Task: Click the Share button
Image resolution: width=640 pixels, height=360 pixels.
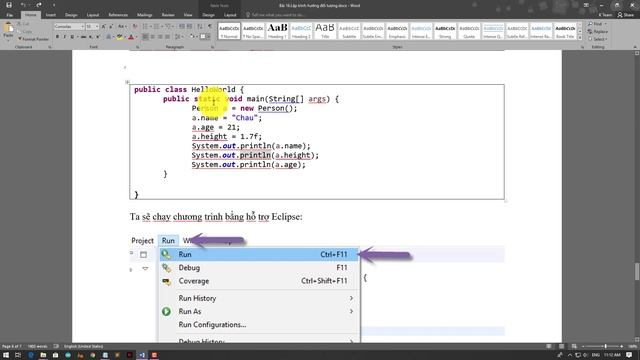Action: click(626, 15)
